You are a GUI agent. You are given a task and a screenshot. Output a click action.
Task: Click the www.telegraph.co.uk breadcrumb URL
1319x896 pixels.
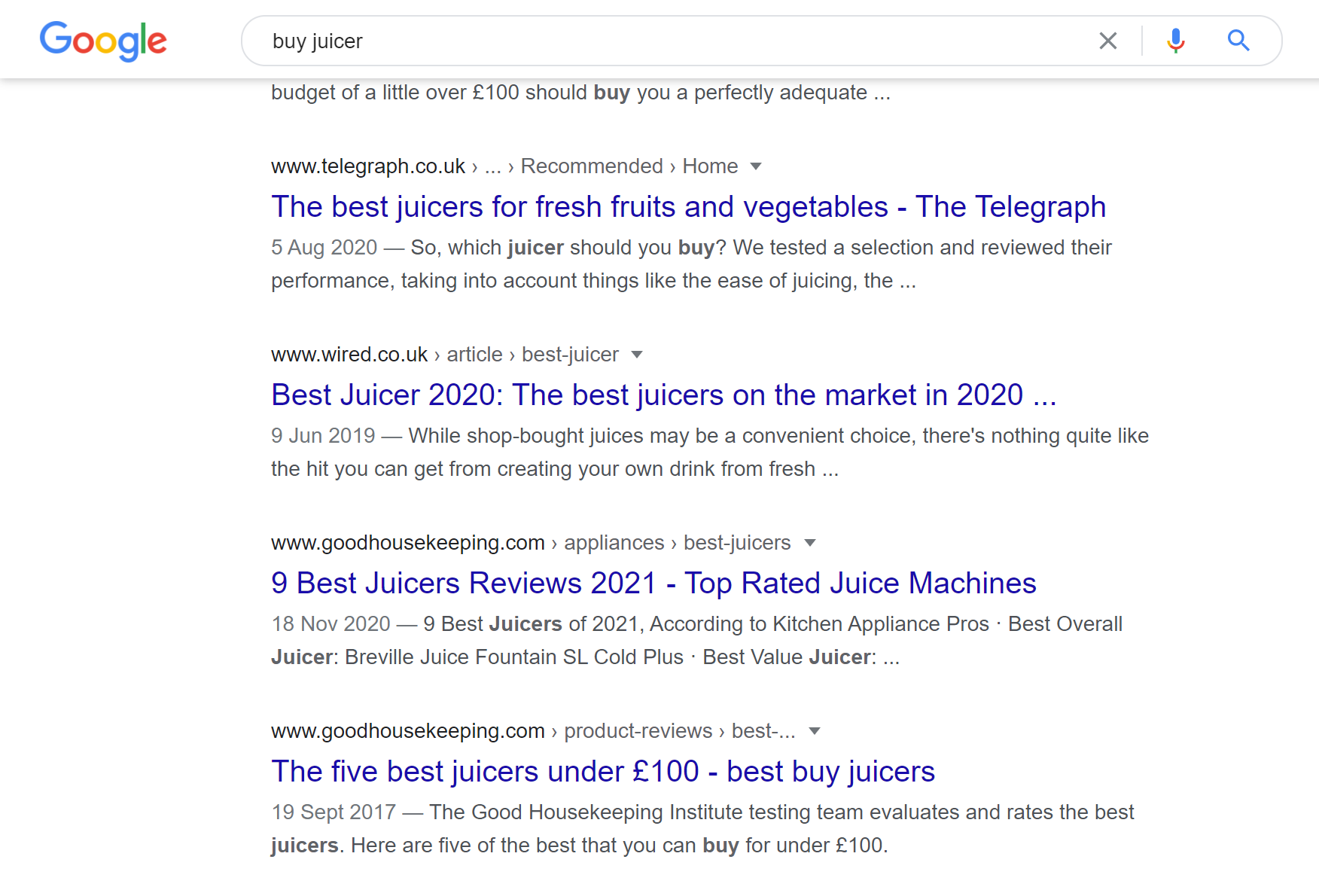[x=504, y=166]
